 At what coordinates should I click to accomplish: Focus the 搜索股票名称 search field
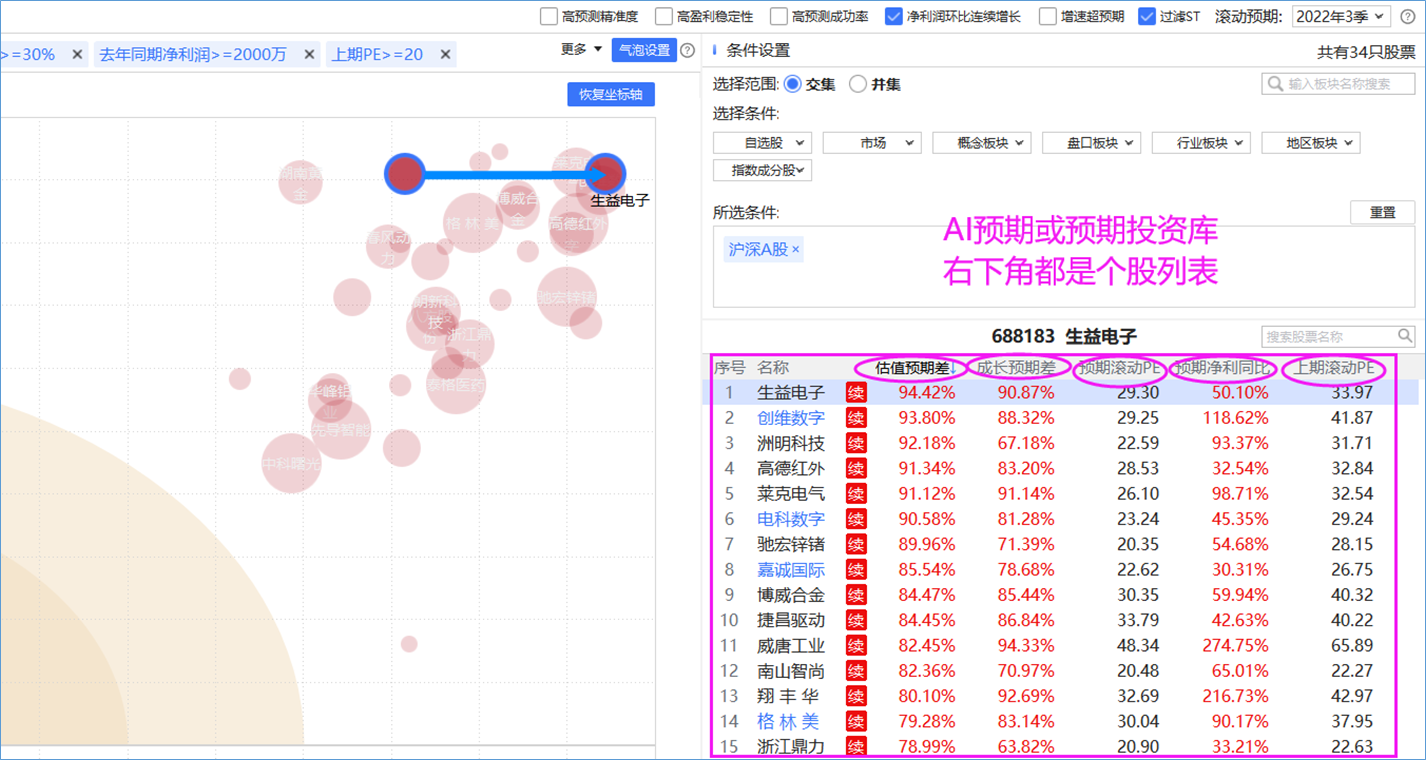click(x=1339, y=337)
